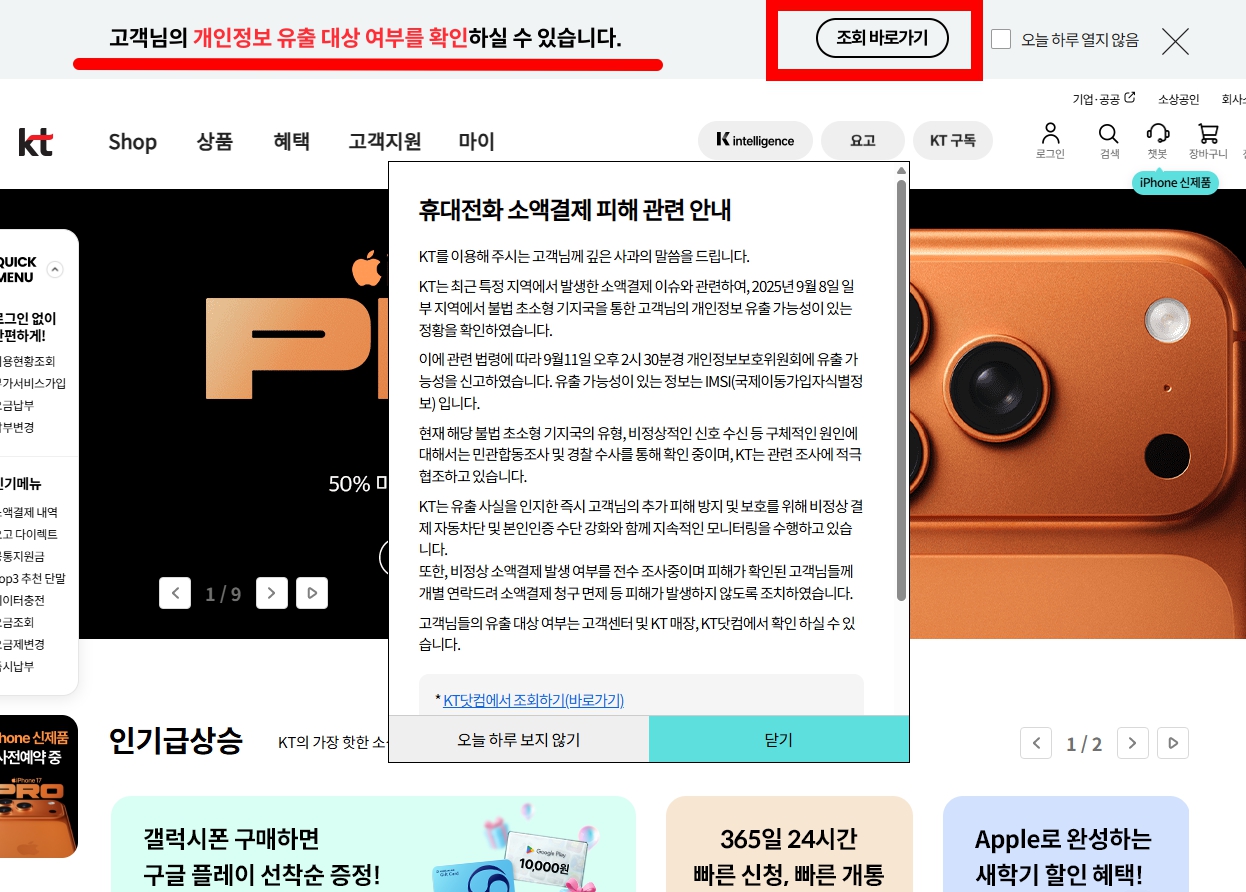The image size is (1246, 892).
Task: Open the login person icon
Action: tap(1050, 133)
